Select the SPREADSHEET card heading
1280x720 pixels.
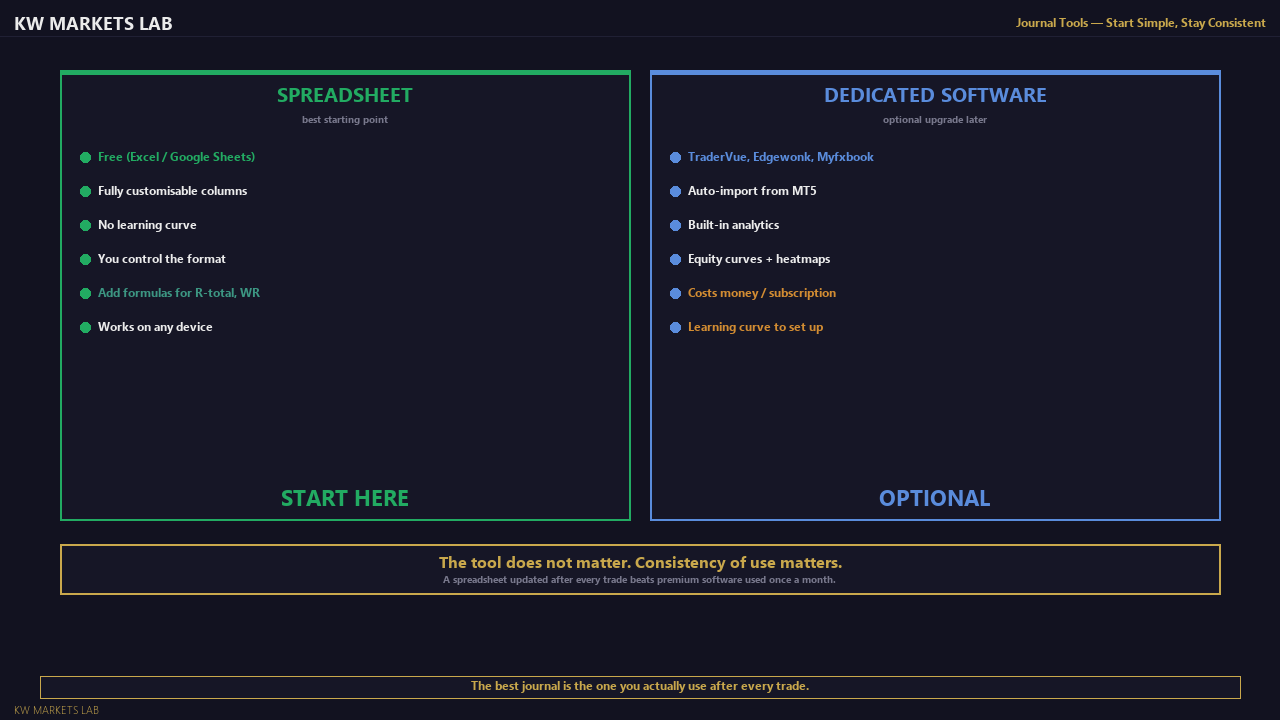point(345,95)
